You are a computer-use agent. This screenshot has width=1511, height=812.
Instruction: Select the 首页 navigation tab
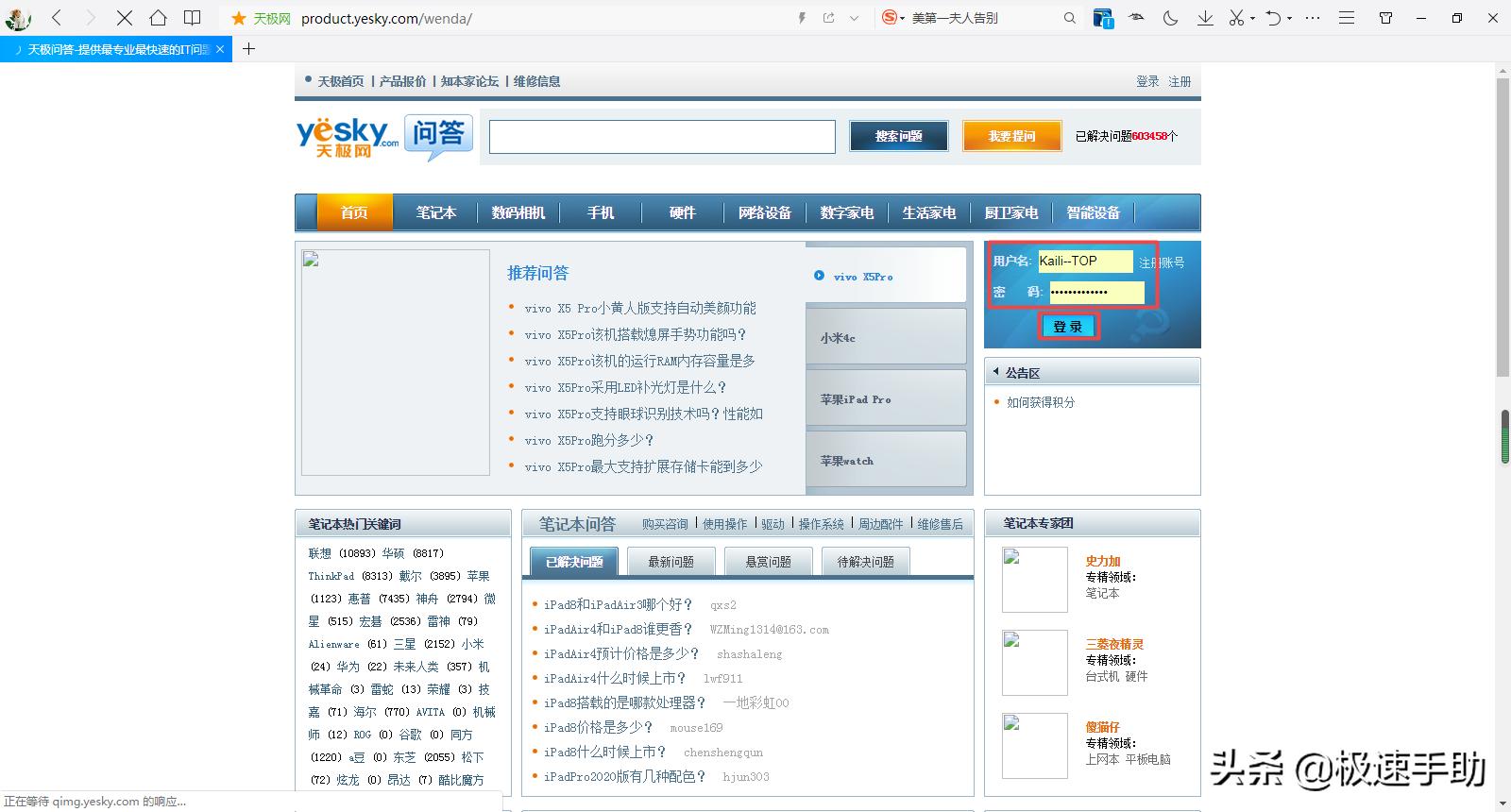point(354,212)
